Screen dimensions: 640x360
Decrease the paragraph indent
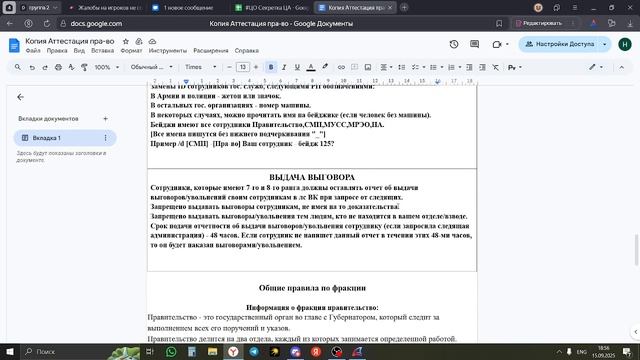coord(469,67)
